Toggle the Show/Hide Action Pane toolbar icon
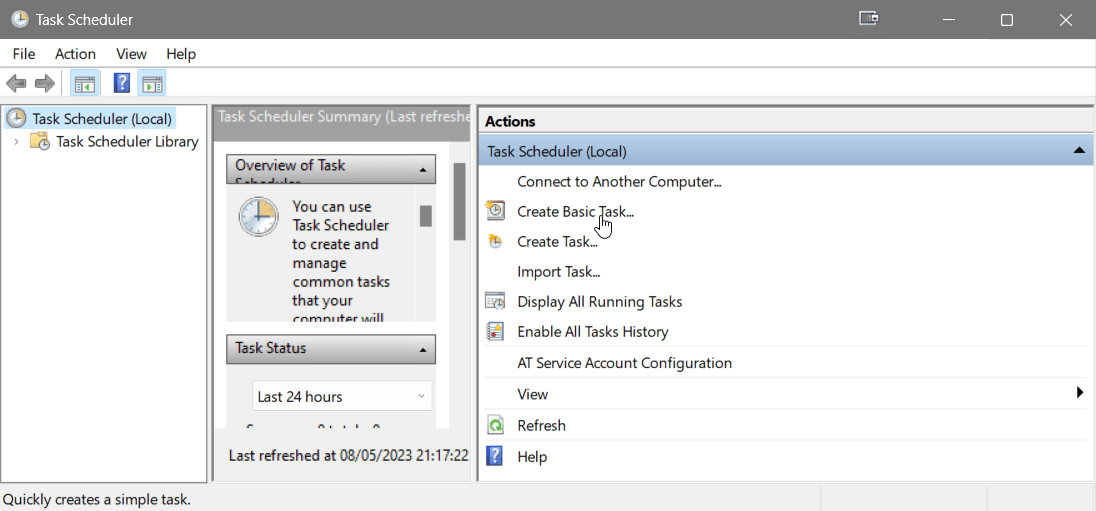 [x=152, y=84]
